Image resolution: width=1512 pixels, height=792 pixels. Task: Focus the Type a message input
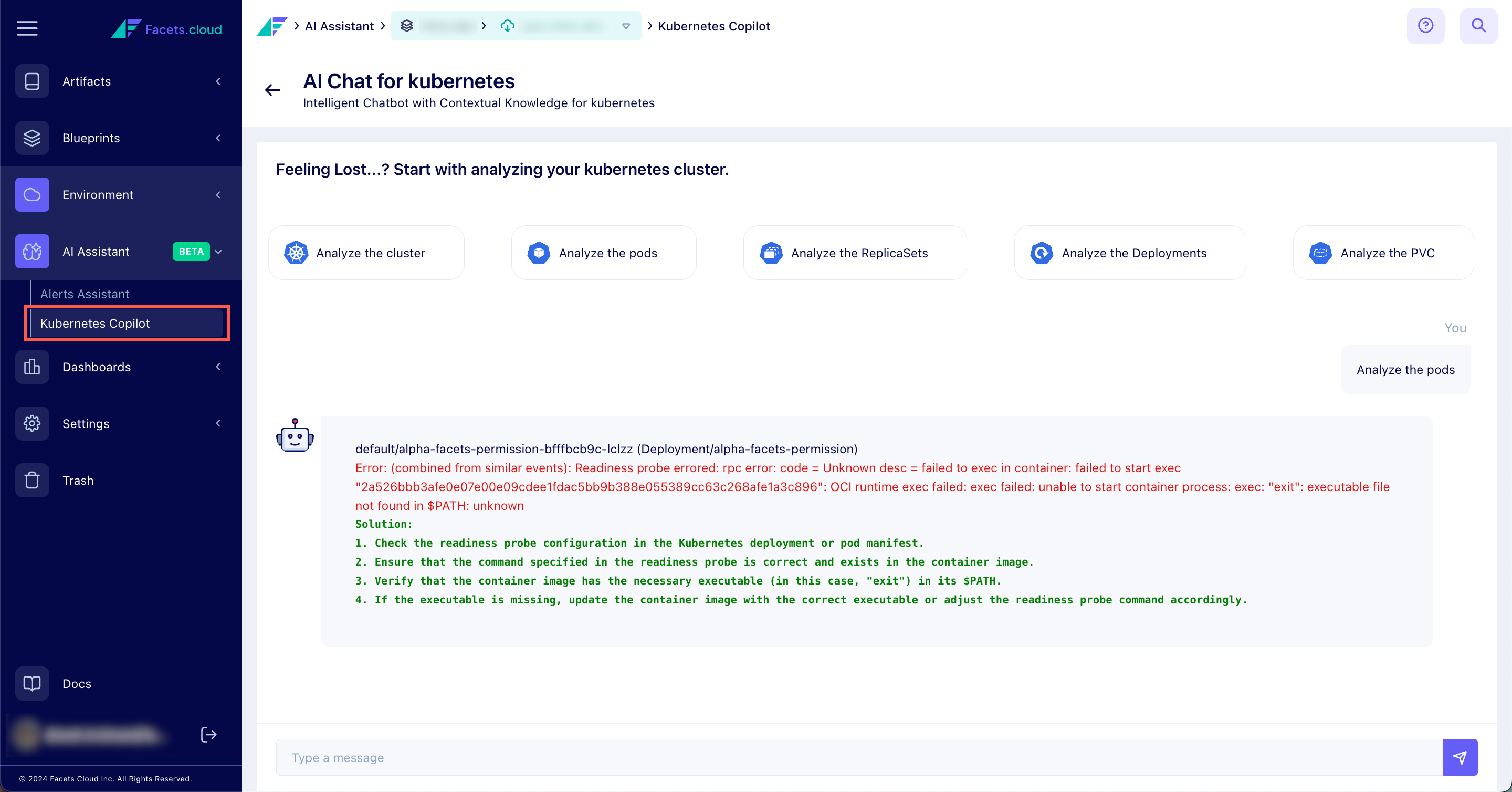859,757
